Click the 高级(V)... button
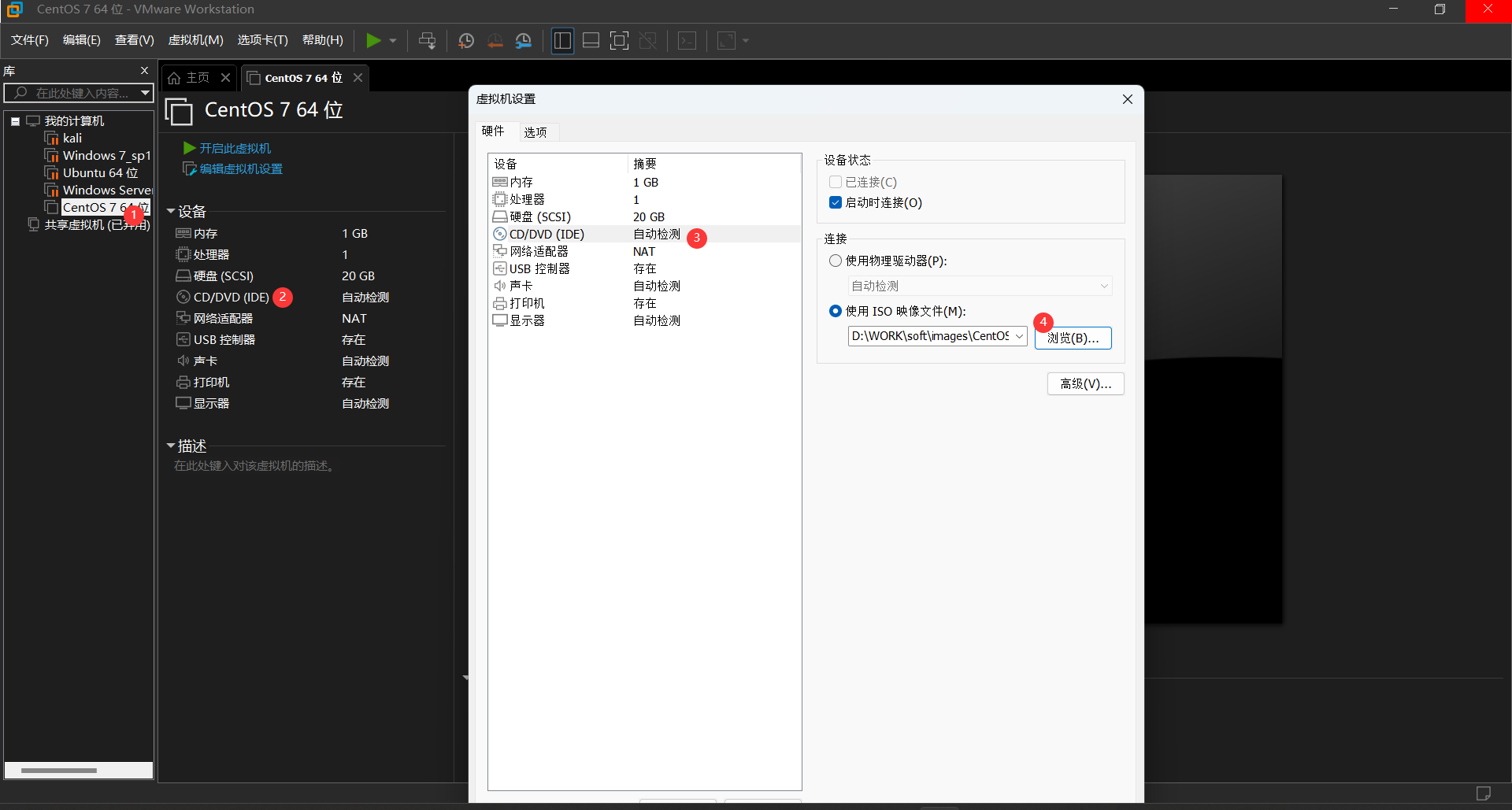1512x810 pixels. (1086, 383)
